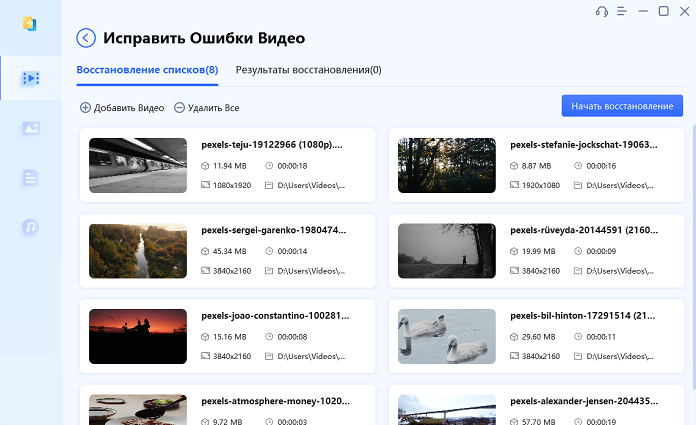The width and height of the screenshot is (696, 425).
Task: Click the 9.72 MB size value
Action: [x=227, y=421]
